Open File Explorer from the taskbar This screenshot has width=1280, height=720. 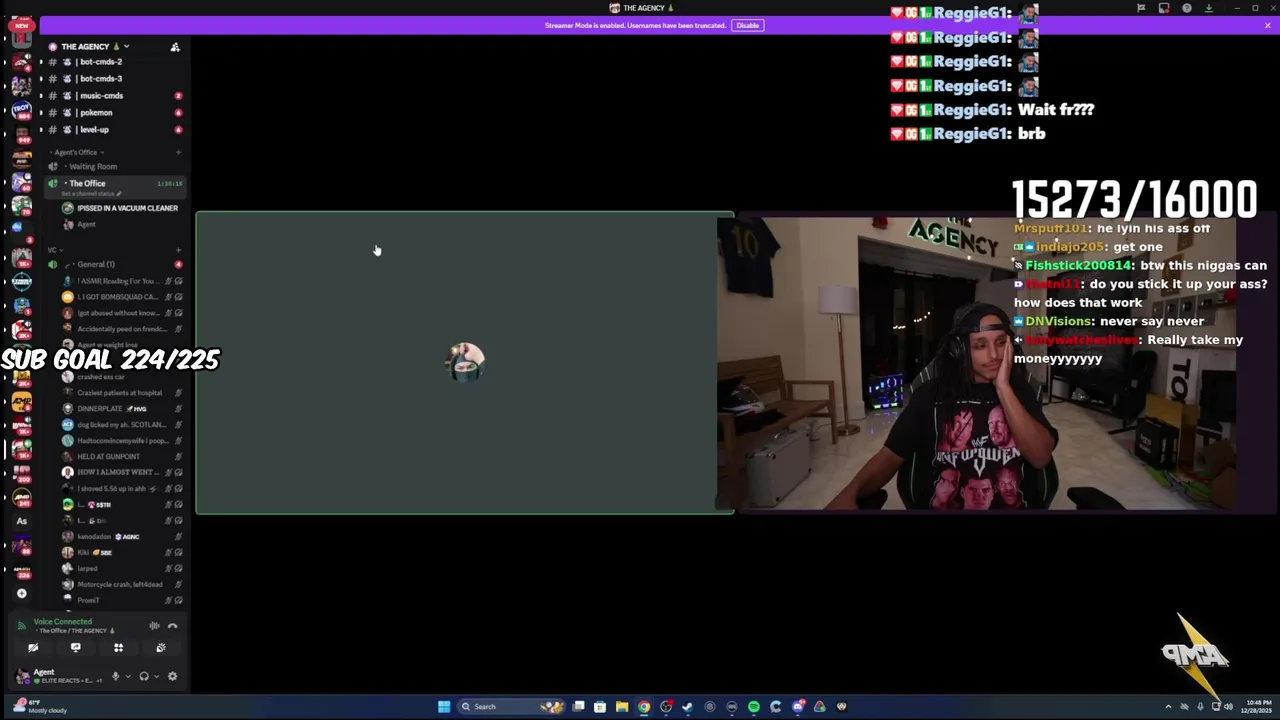[x=622, y=707]
